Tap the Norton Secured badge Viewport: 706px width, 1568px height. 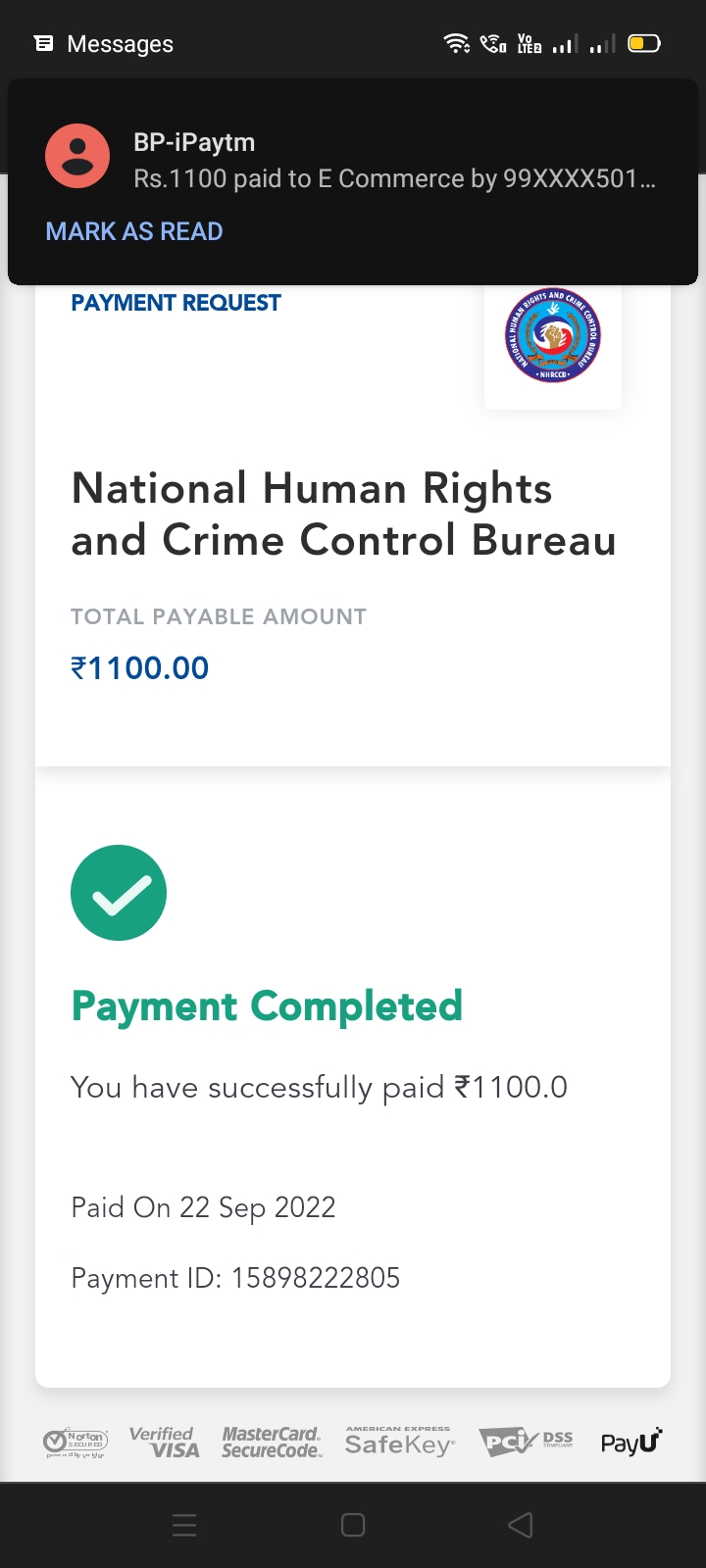[76, 1442]
